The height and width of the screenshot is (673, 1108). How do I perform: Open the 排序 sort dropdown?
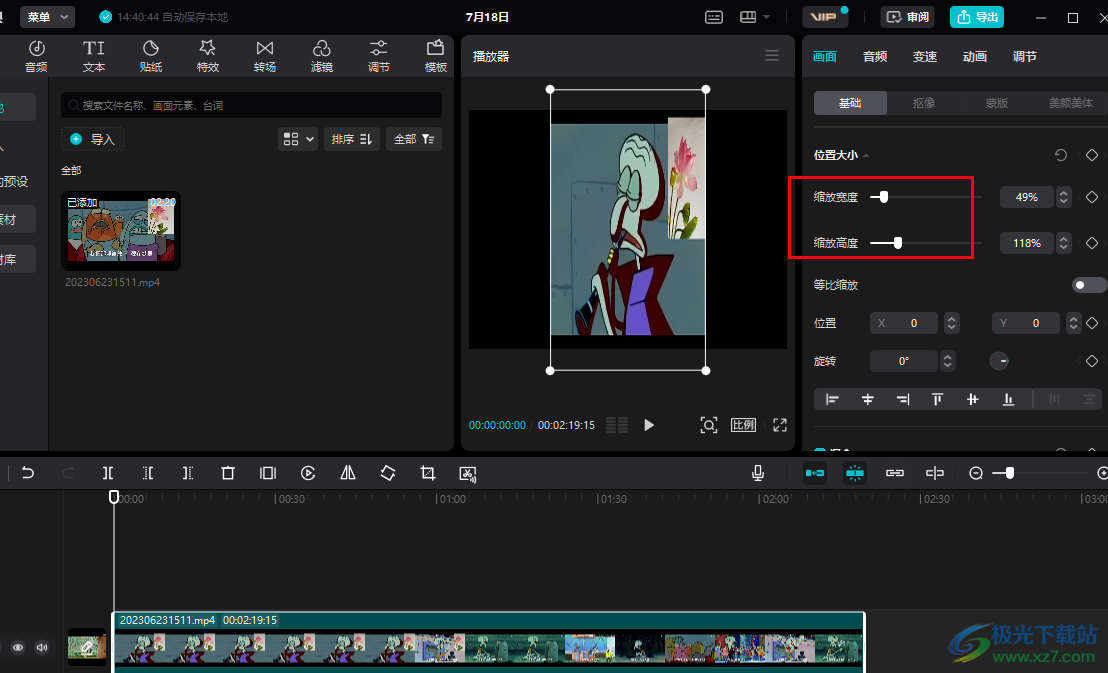pyautogui.click(x=351, y=139)
